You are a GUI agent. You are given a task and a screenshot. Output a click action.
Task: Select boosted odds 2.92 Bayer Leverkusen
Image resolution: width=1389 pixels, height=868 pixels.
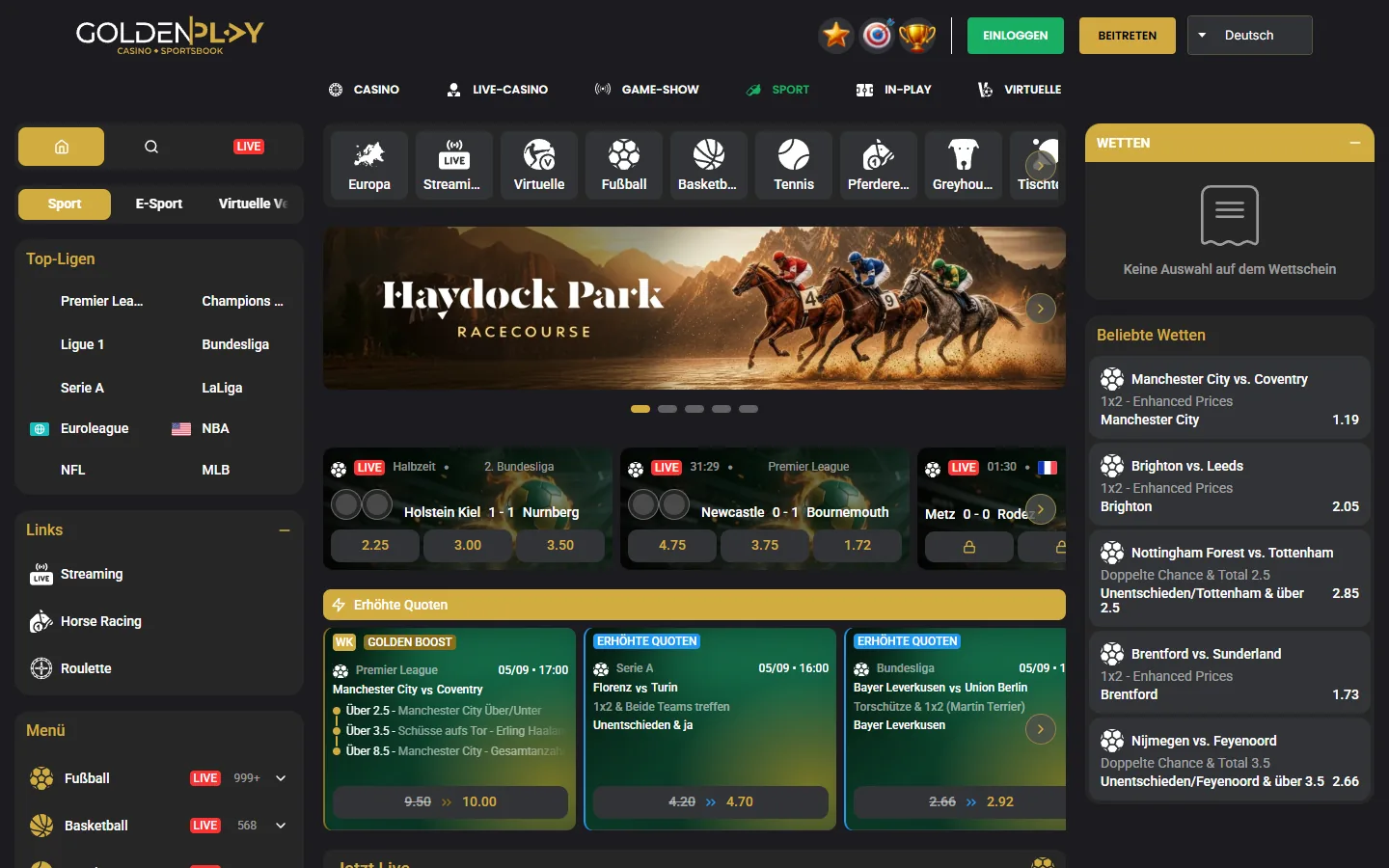960,802
